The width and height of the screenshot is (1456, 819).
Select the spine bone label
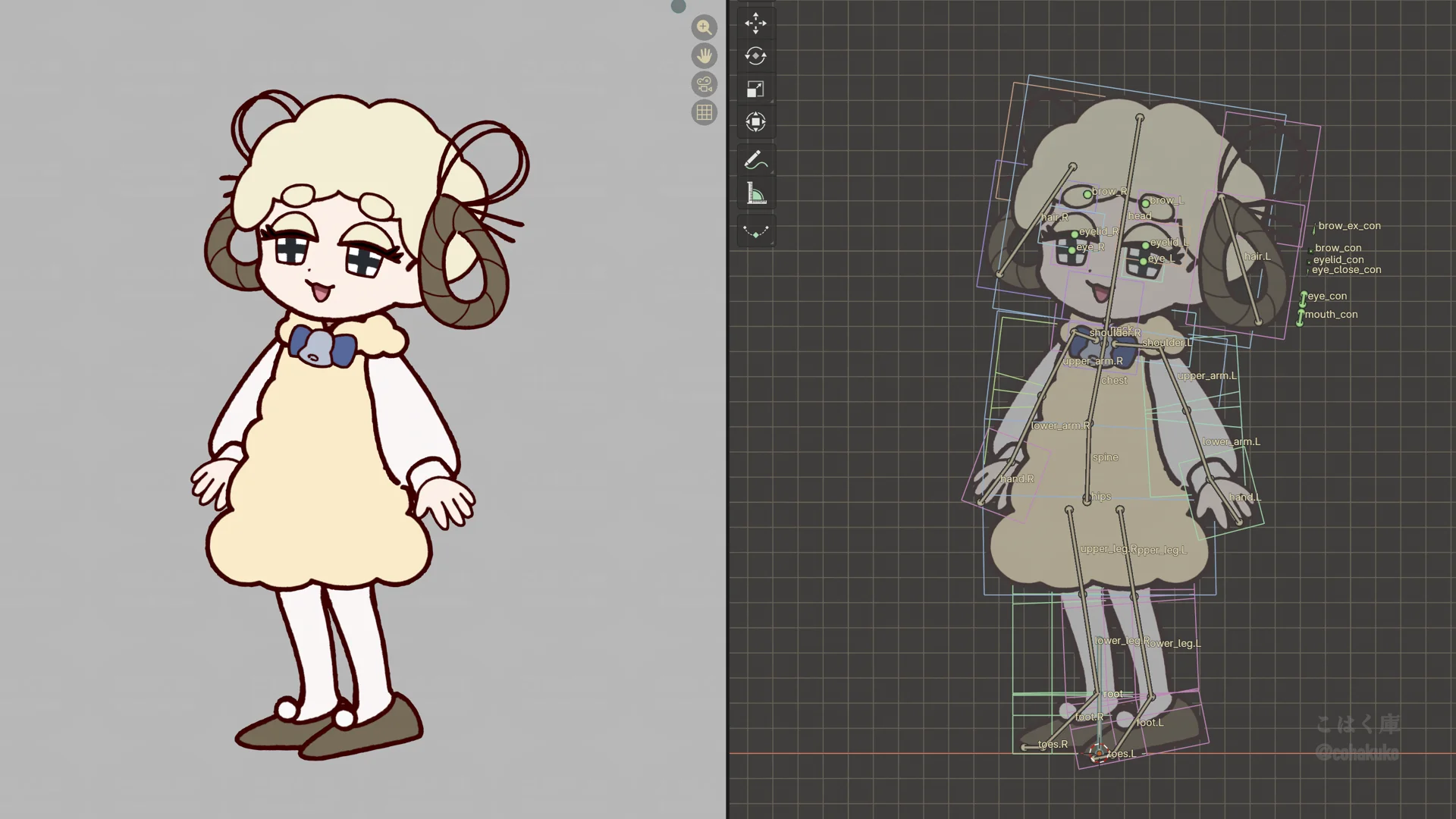click(x=1105, y=457)
